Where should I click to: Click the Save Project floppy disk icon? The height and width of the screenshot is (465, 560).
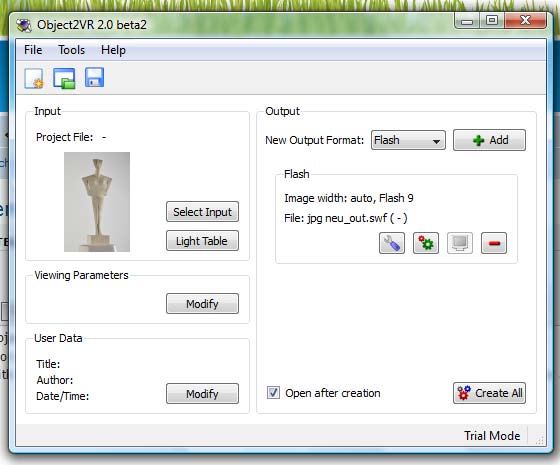[x=95, y=78]
